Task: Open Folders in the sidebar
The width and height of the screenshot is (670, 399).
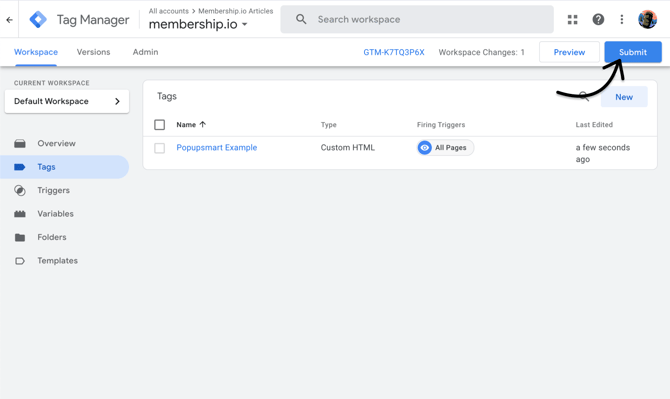Action: (52, 237)
